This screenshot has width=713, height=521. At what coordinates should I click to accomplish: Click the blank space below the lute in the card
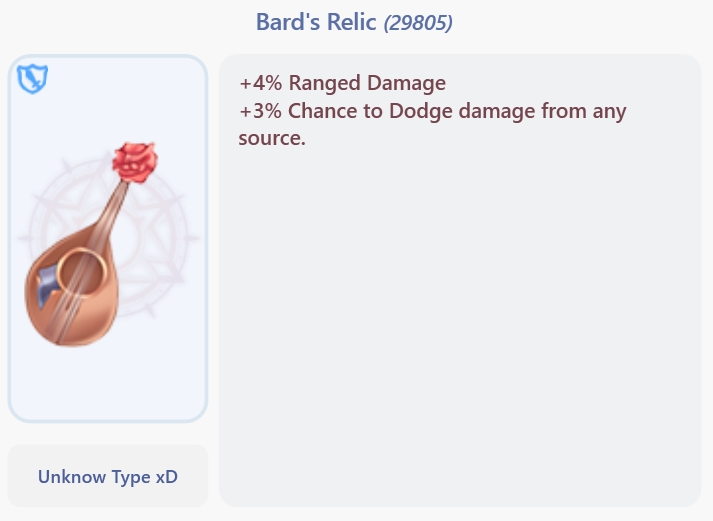click(108, 385)
